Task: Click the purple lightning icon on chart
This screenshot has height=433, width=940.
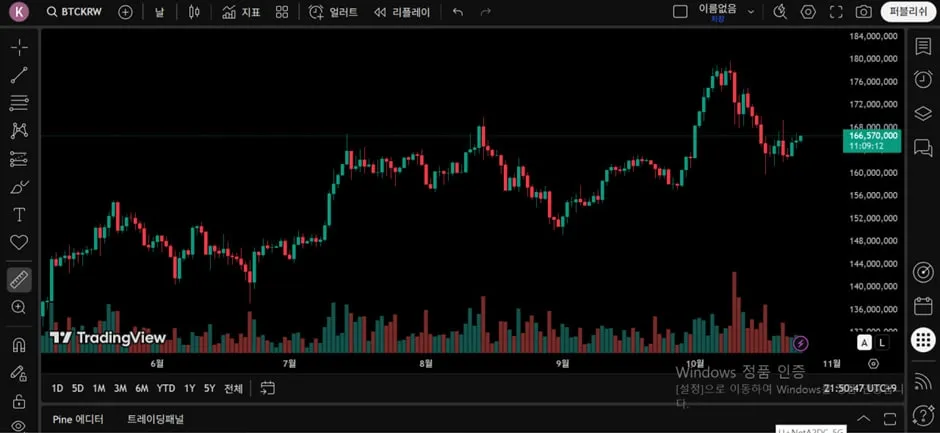Action: (x=801, y=344)
